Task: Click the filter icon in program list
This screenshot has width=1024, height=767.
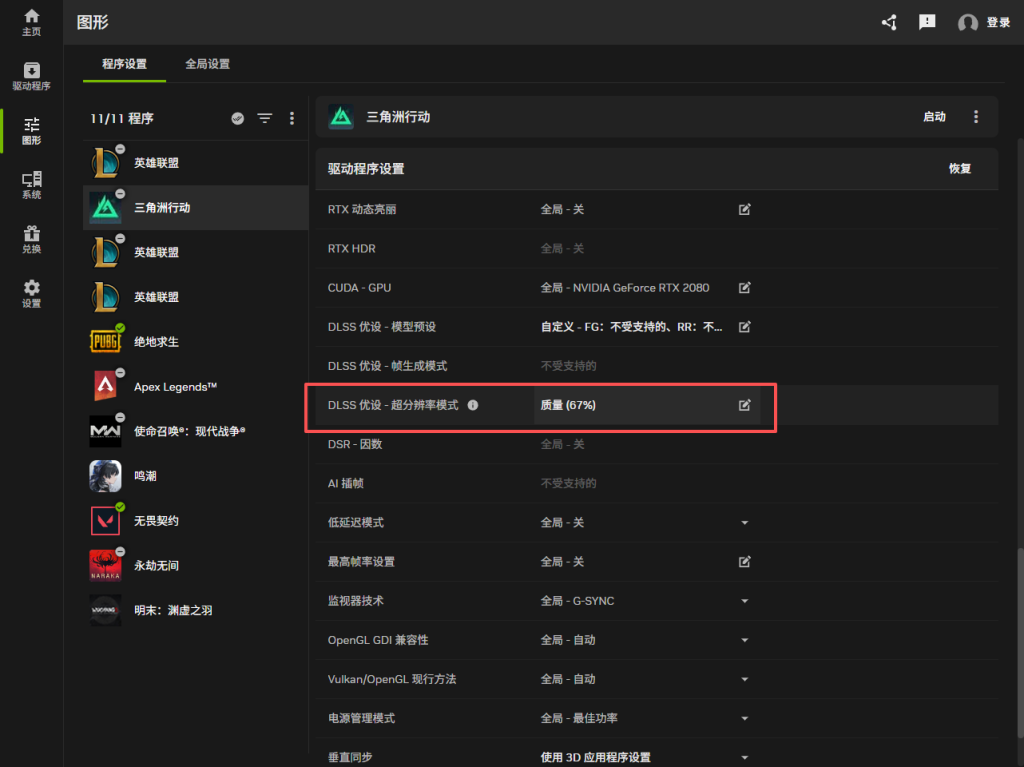Action: coord(264,118)
